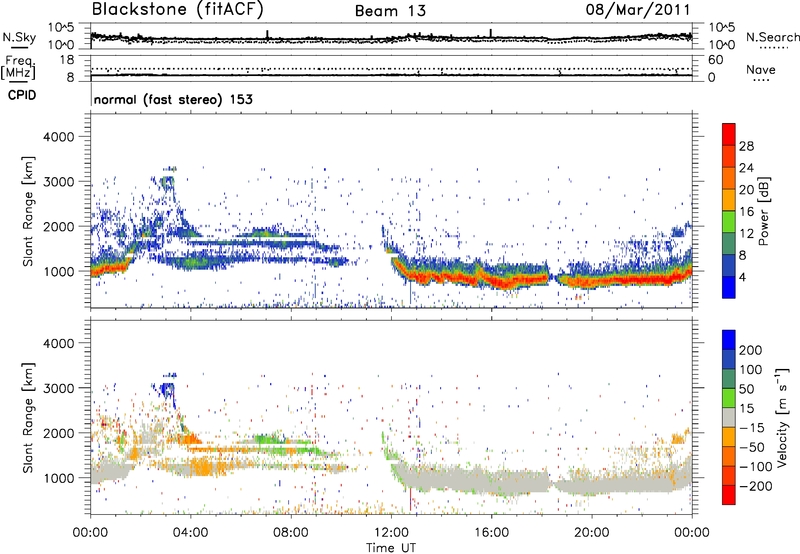The height and width of the screenshot is (554, 800).
Task: Click the frequency axis '18' tick label
Action: [x=67, y=60]
